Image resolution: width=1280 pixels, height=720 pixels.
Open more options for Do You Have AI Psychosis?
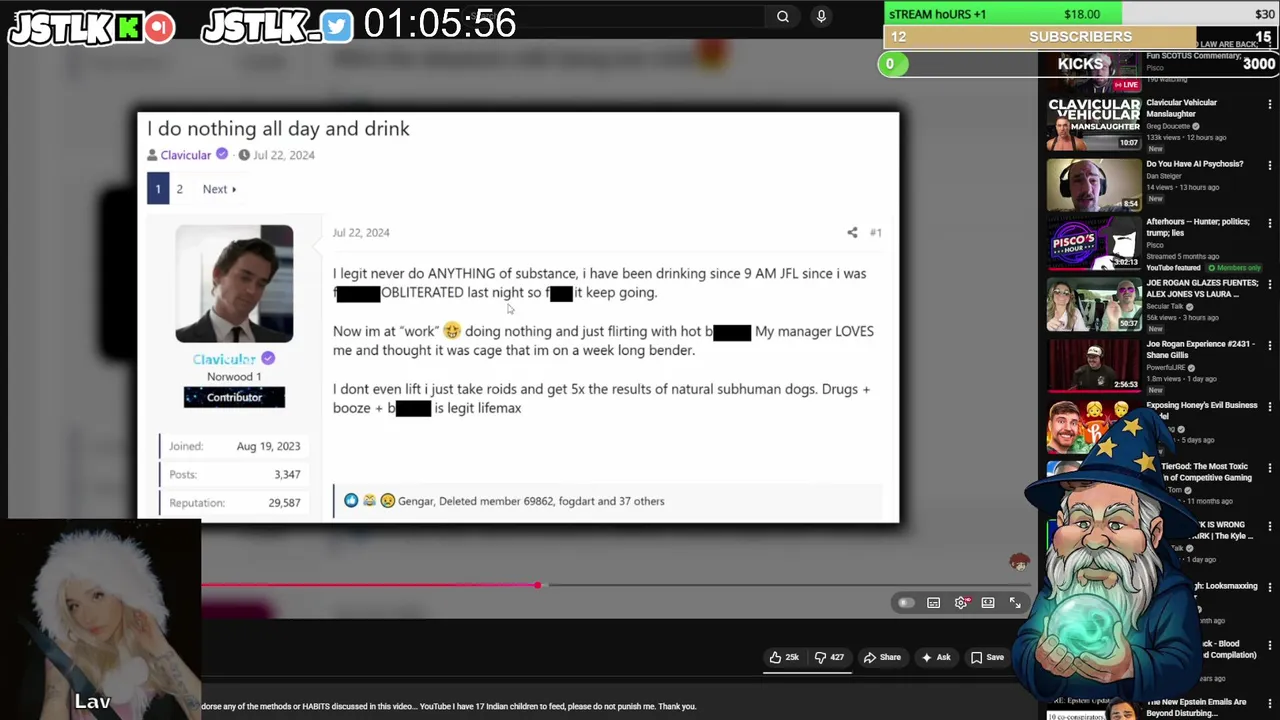(1269, 165)
